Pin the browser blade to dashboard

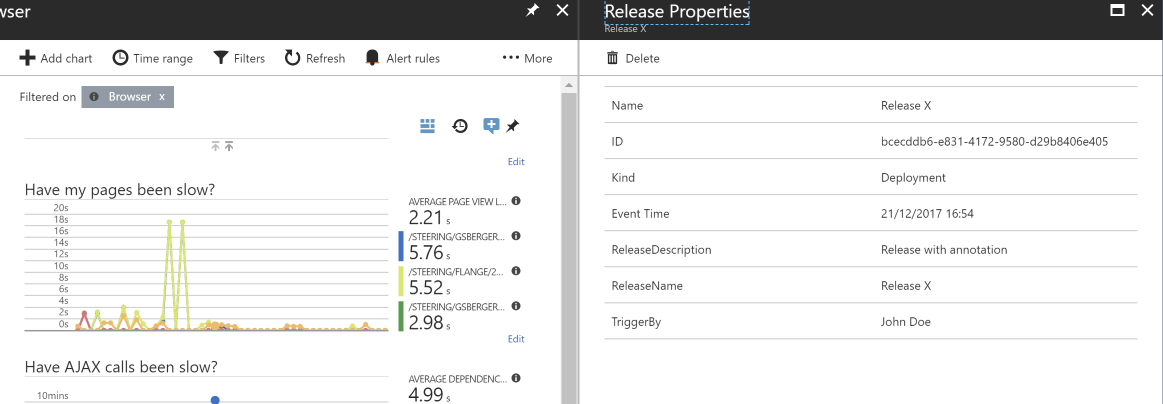(x=532, y=10)
